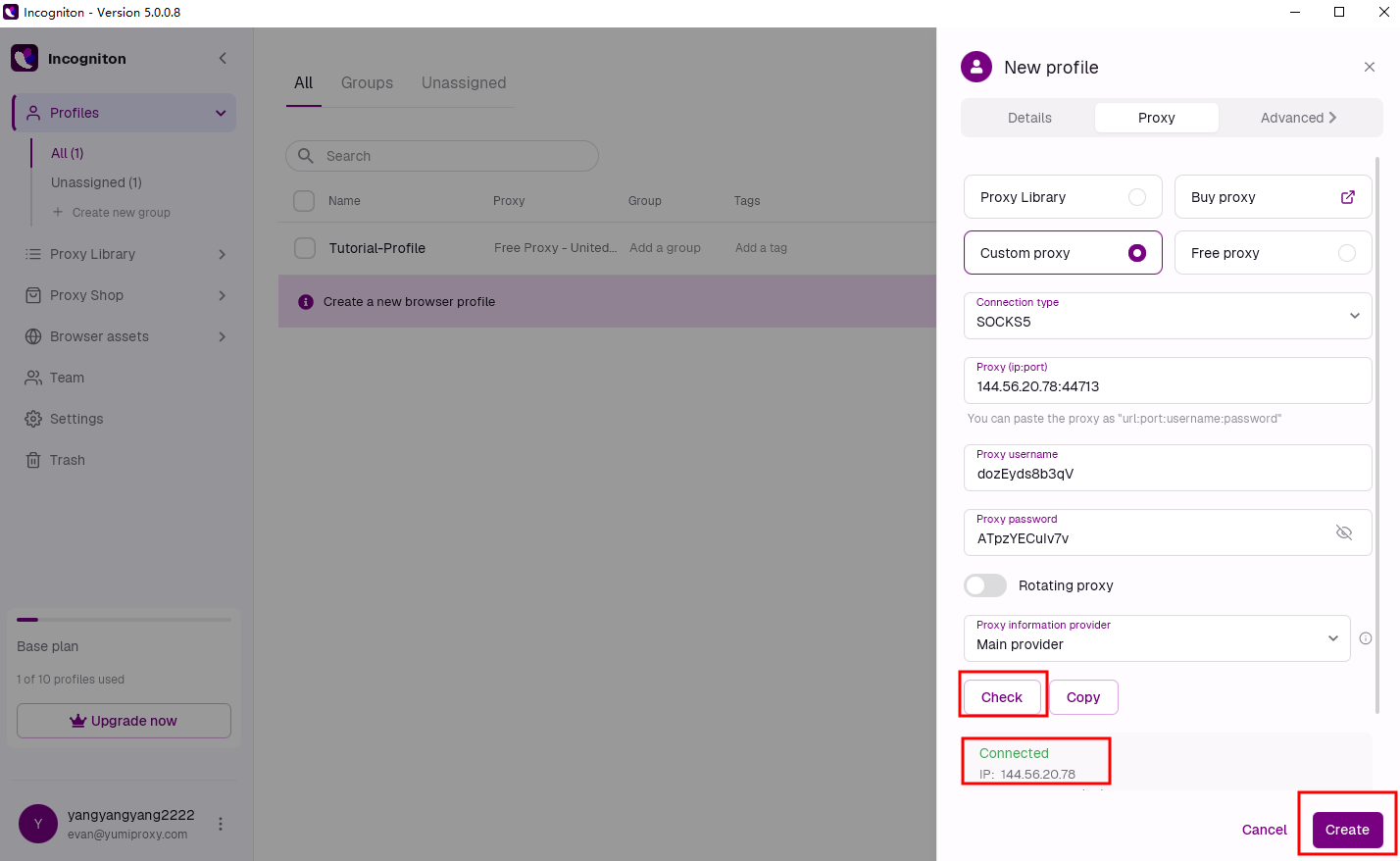Select the Proxy Library radio option
Viewport: 1400px width, 861px height.
point(1137,197)
